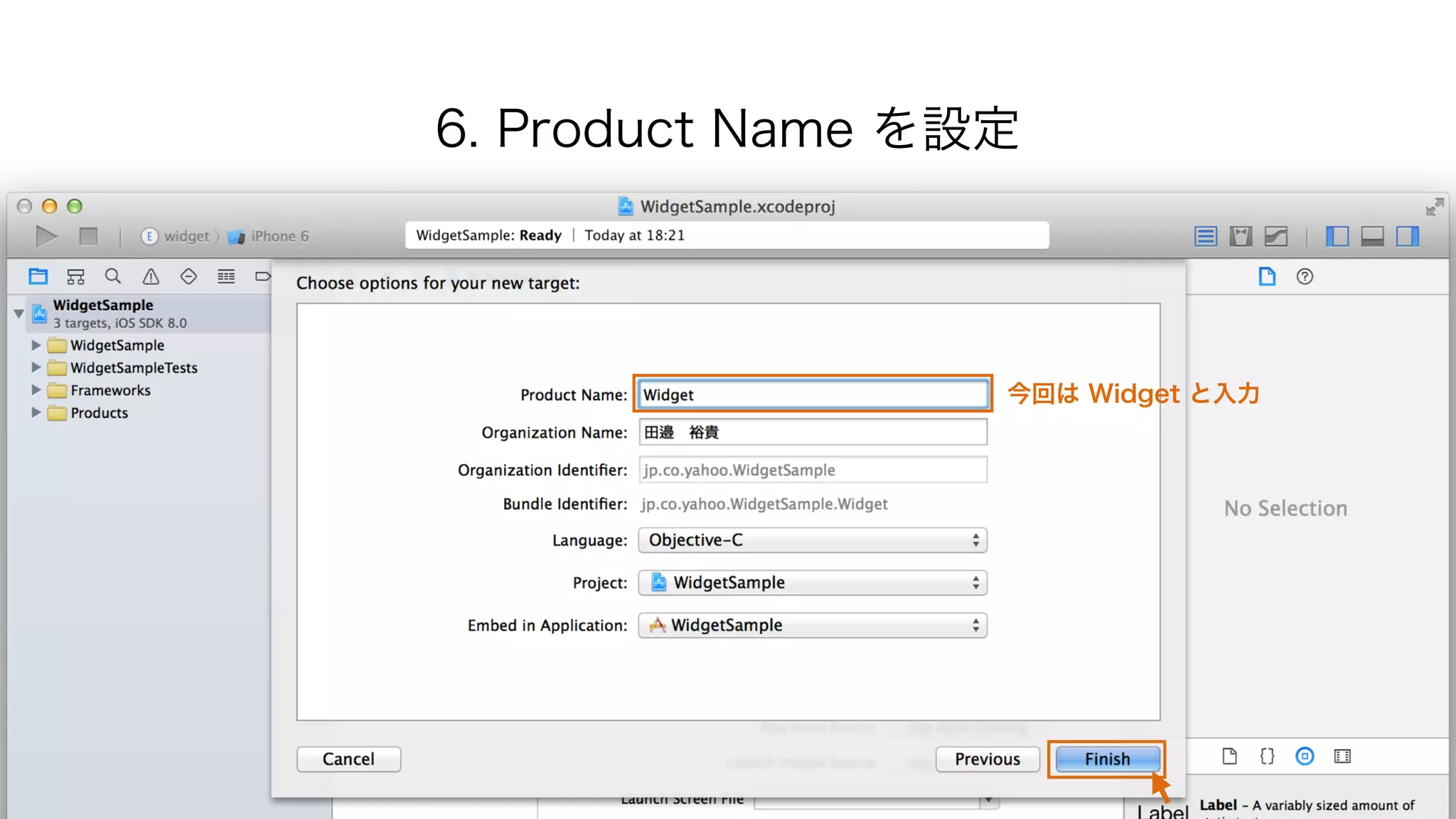Toggle the Utilities pane visibility

[x=1408, y=236]
